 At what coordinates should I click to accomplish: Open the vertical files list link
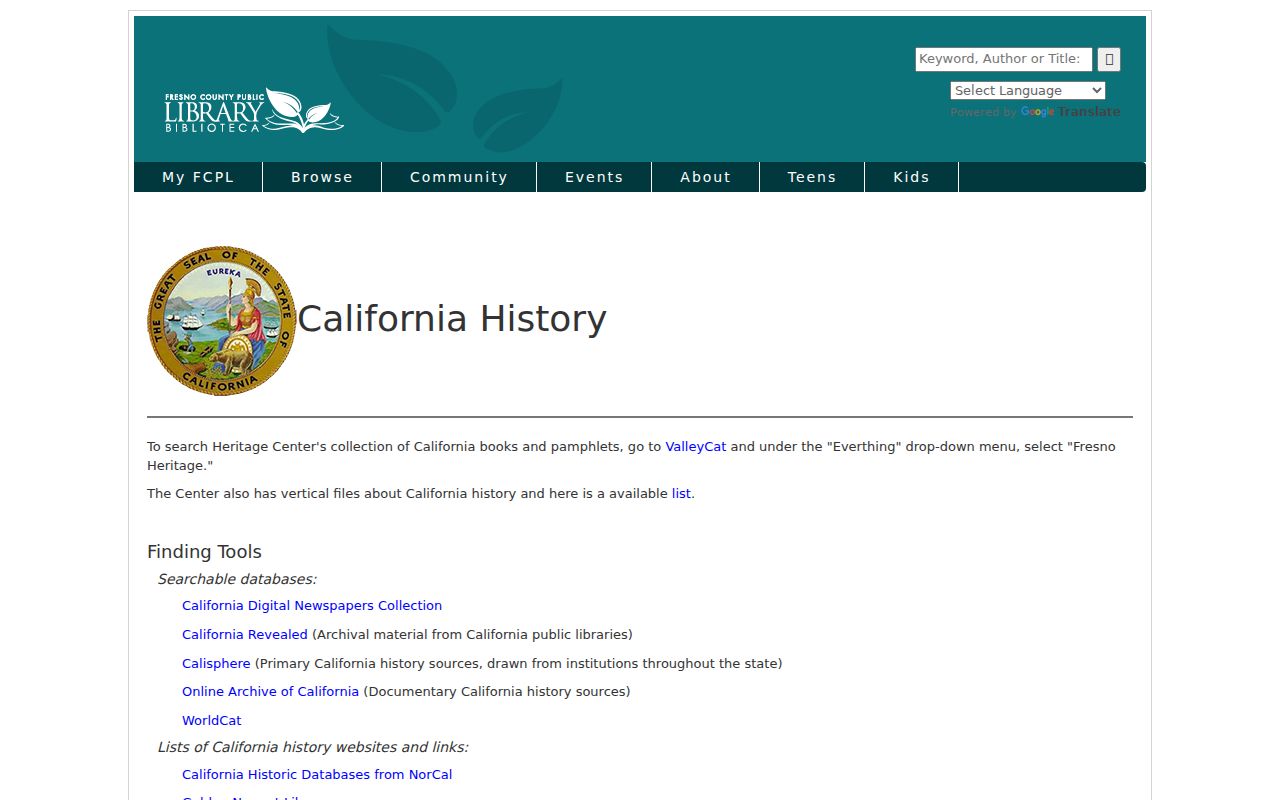click(x=681, y=494)
